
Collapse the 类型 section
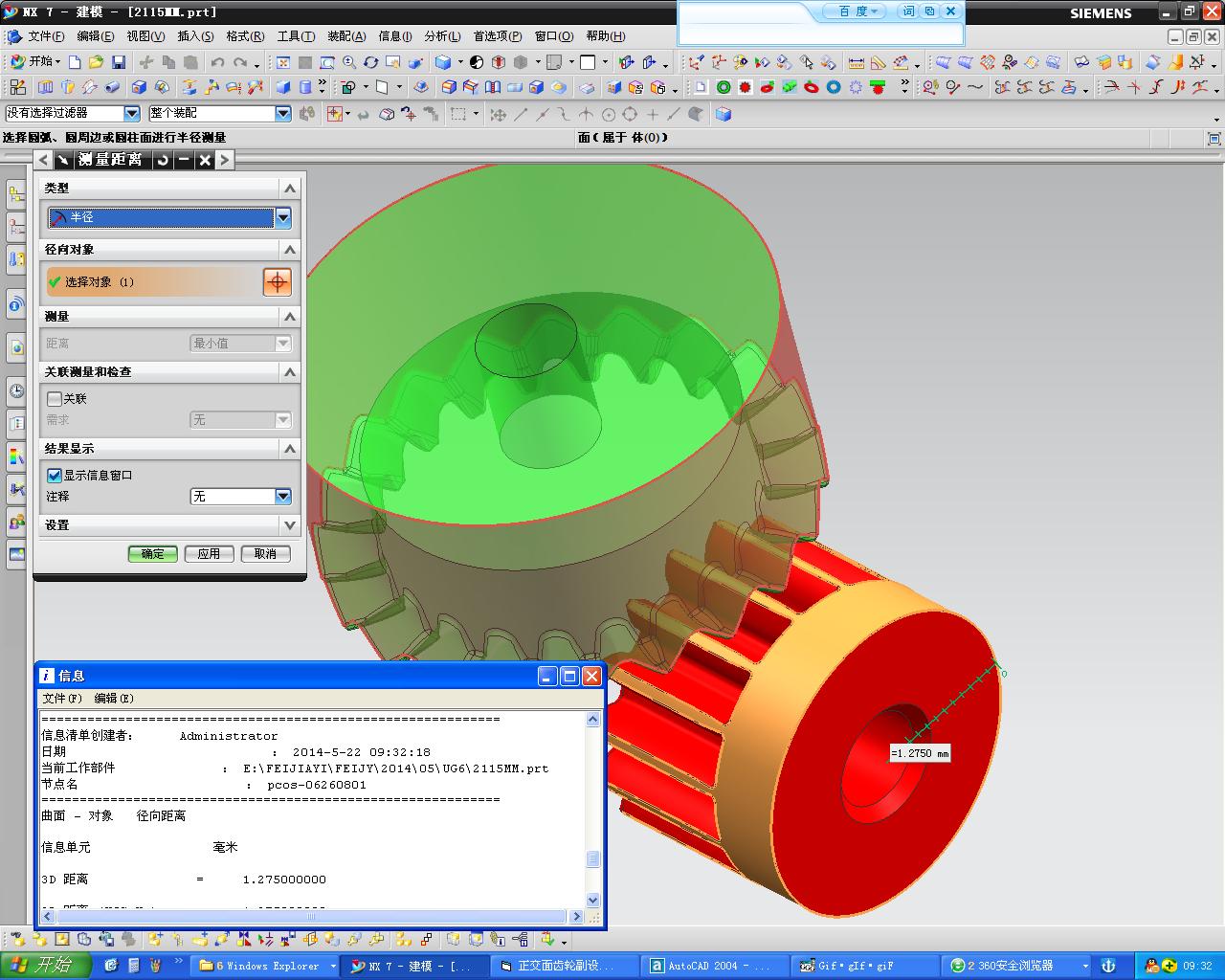coord(290,188)
